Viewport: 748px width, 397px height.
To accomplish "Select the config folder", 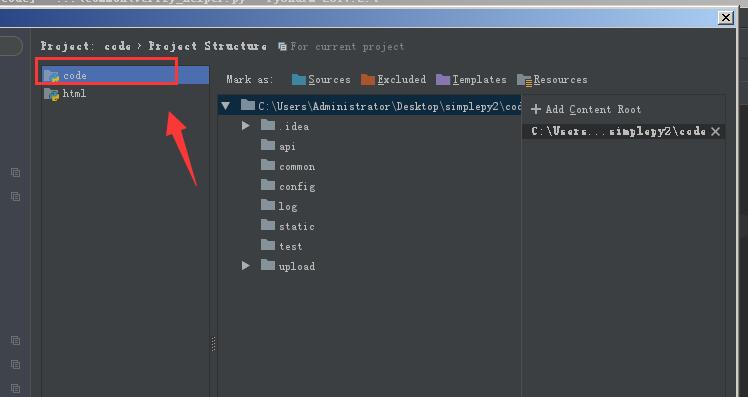I will tap(288, 186).
